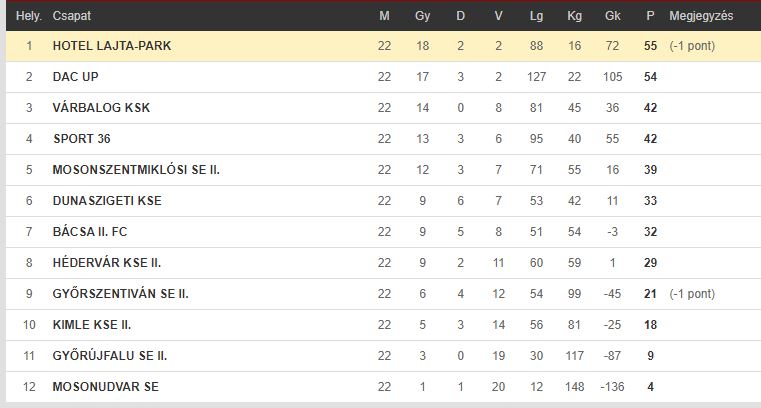761x408 pixels.
Task: Click the Gk goal difference header
Action: coord(612,16)
